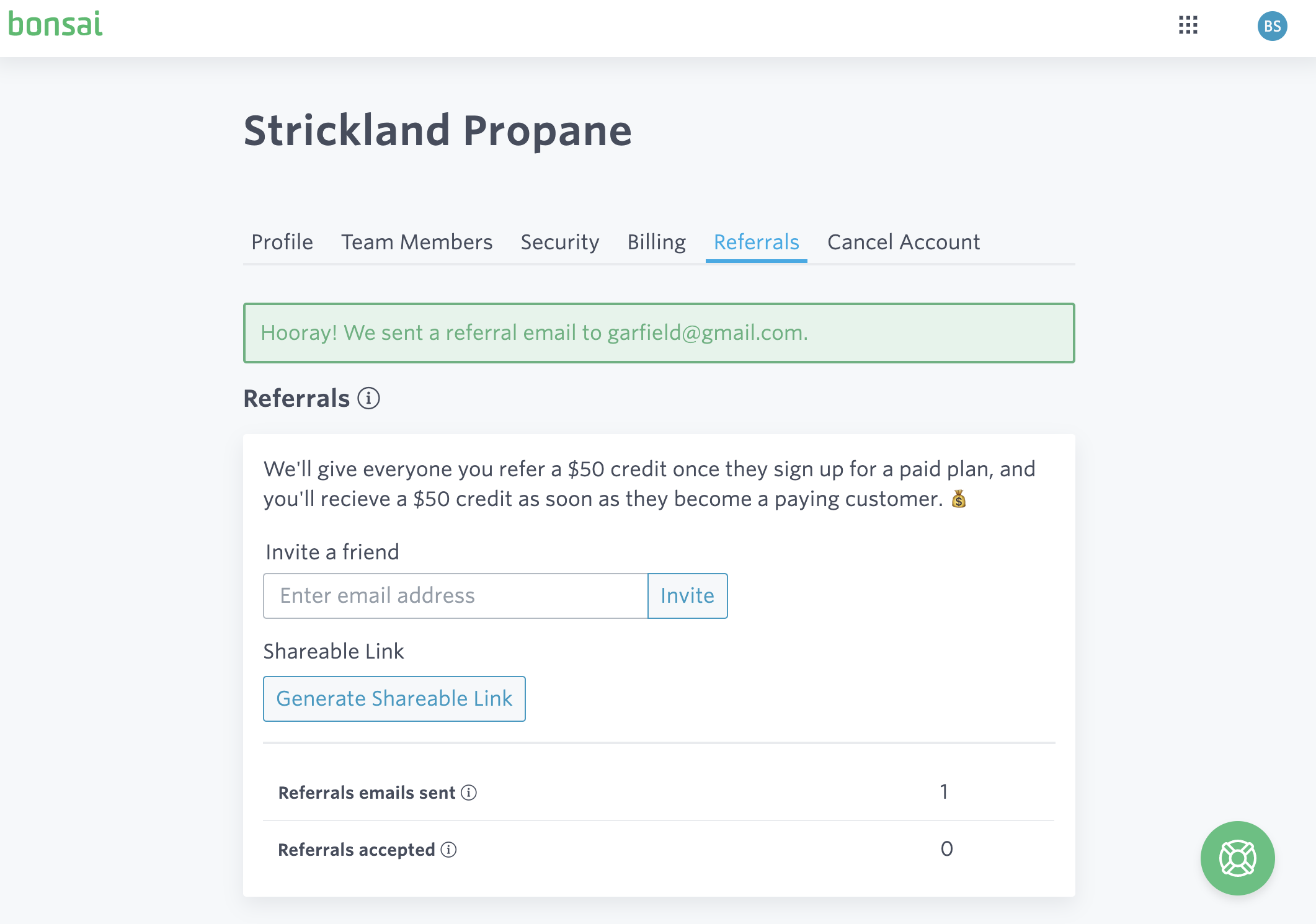Click the Invite button
Image resolution: width=1316 pixels, height=924 pixels.
click(687, 595)
